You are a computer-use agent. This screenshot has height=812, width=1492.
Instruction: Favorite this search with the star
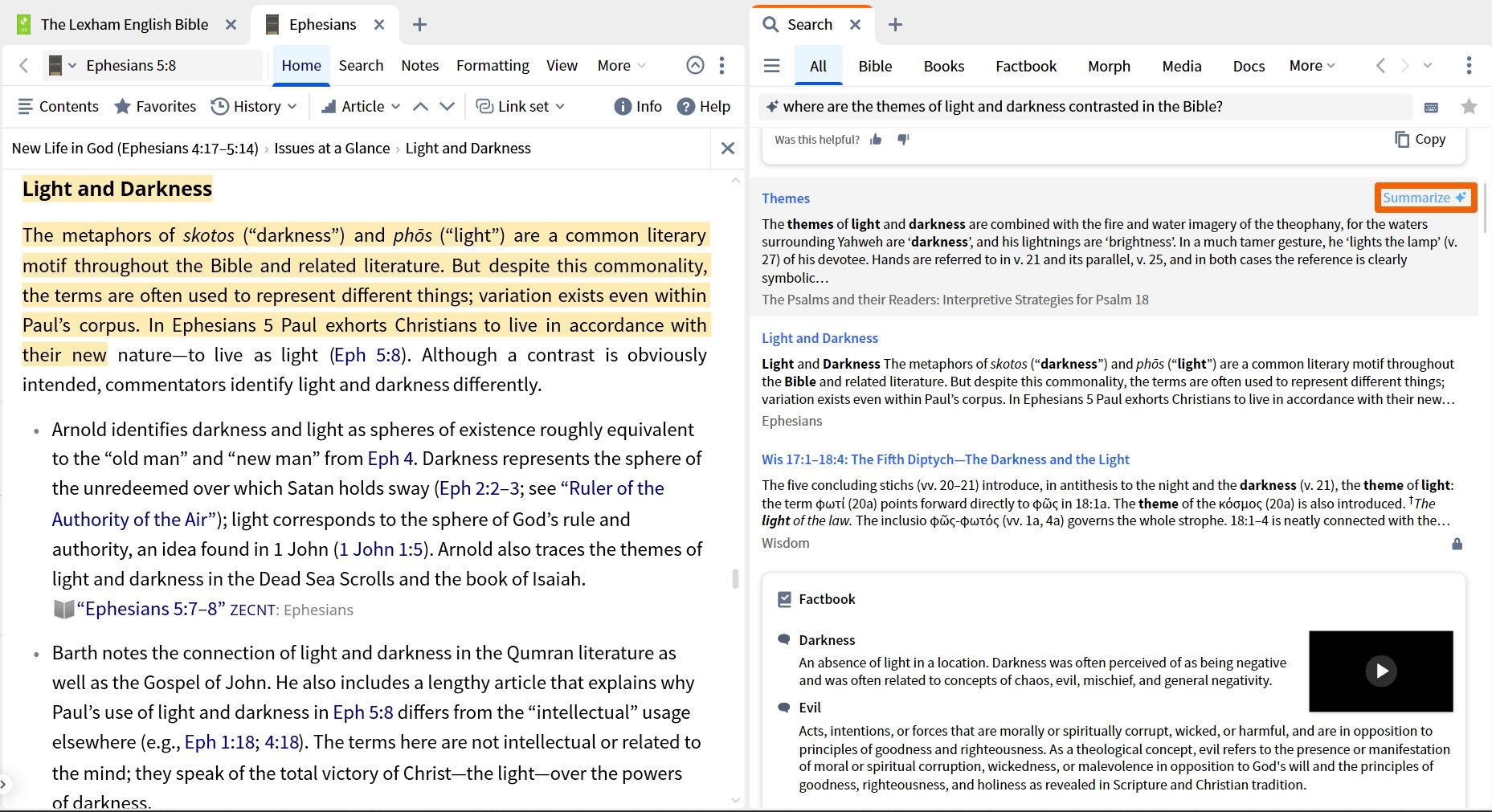point(1469,107)
